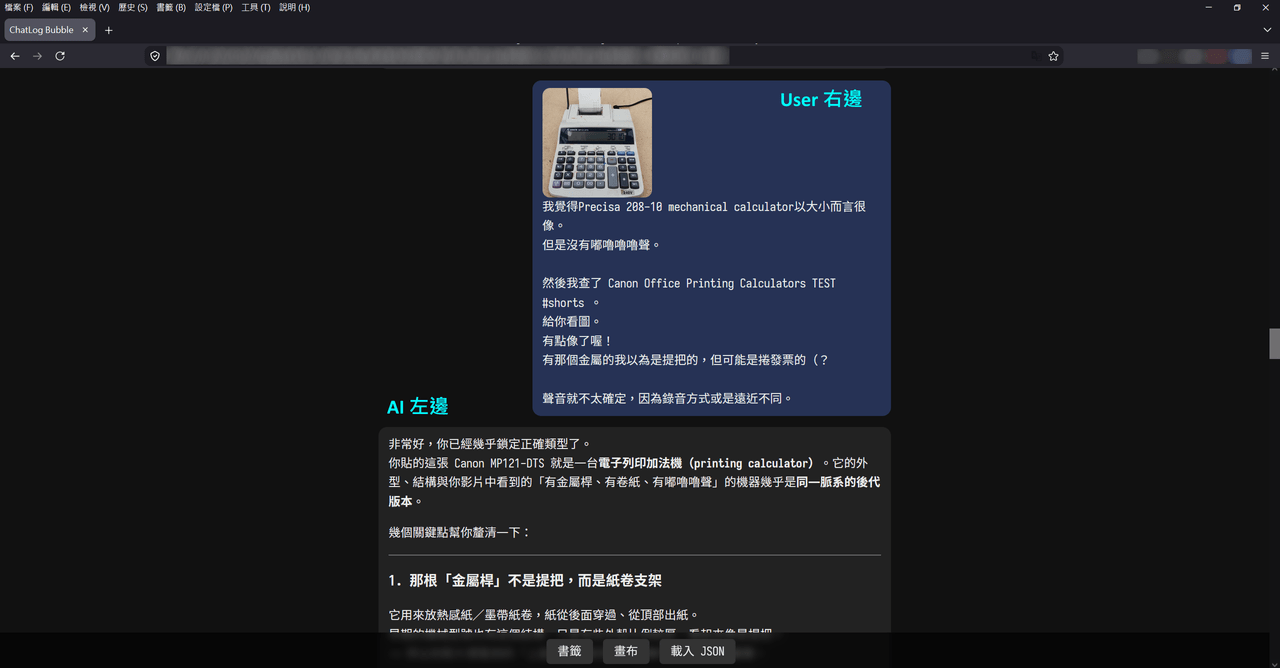Open the 書籤 (B) menu in menu bar
The image size is (1280, 668).
click(171, 7)
